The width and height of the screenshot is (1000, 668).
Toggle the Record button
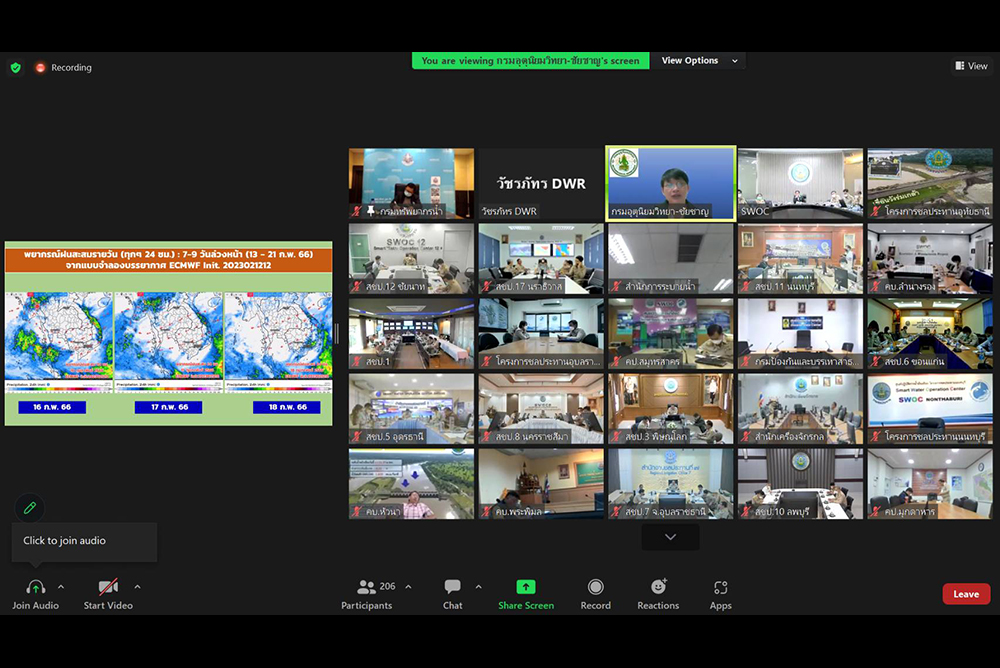pos(596,594)
